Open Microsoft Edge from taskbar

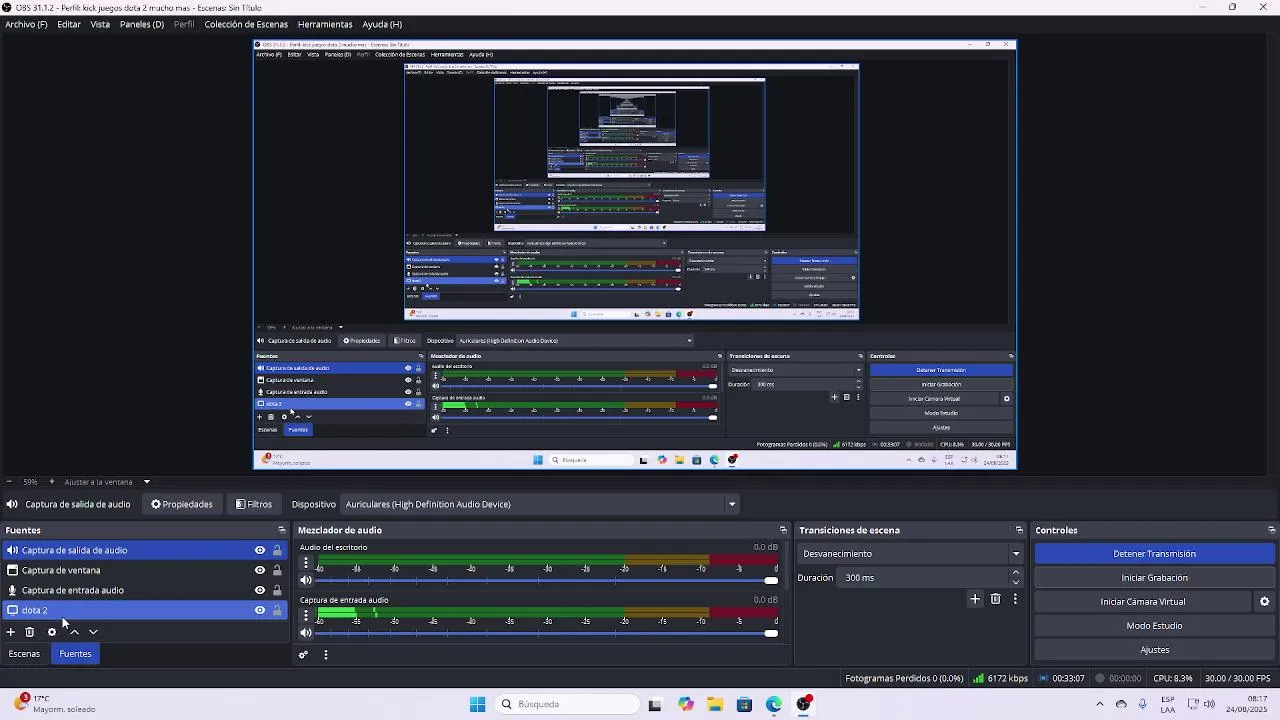(774, 704)
